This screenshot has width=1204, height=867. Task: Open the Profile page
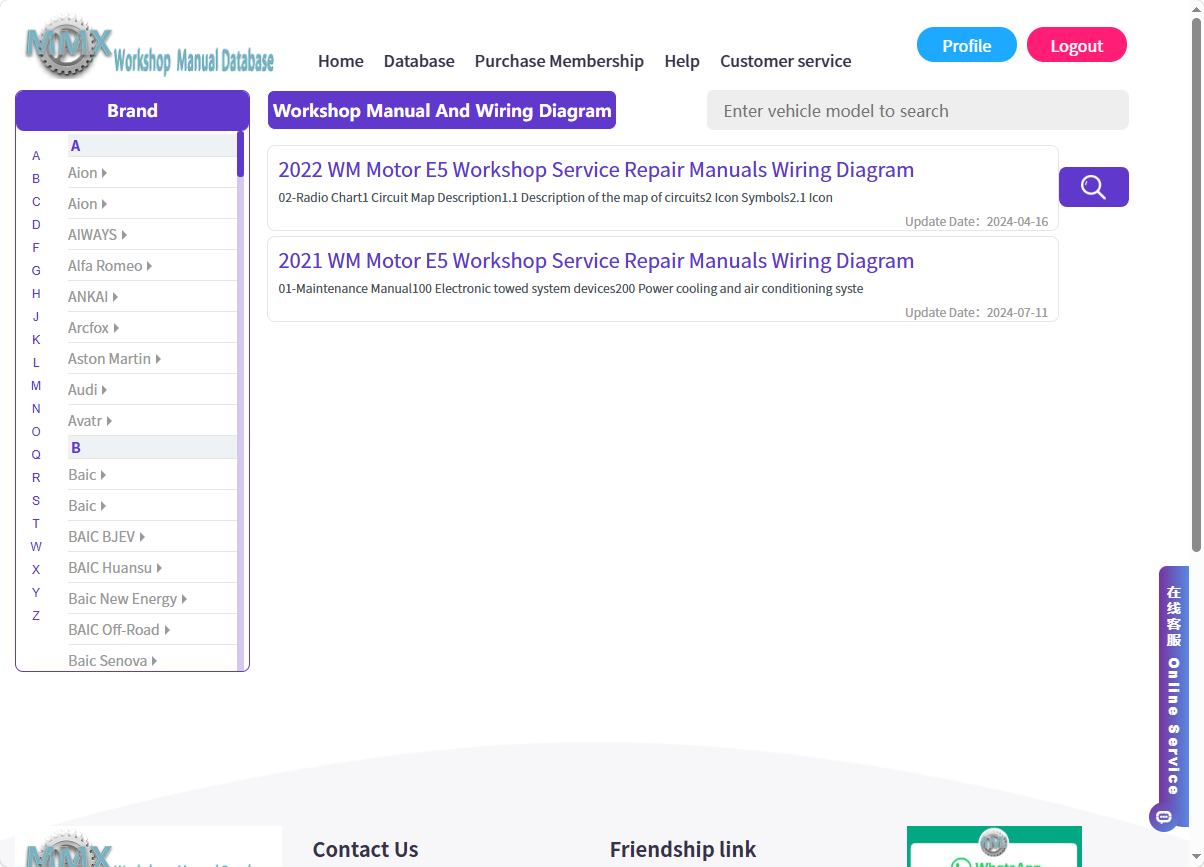tap(966, 45)
